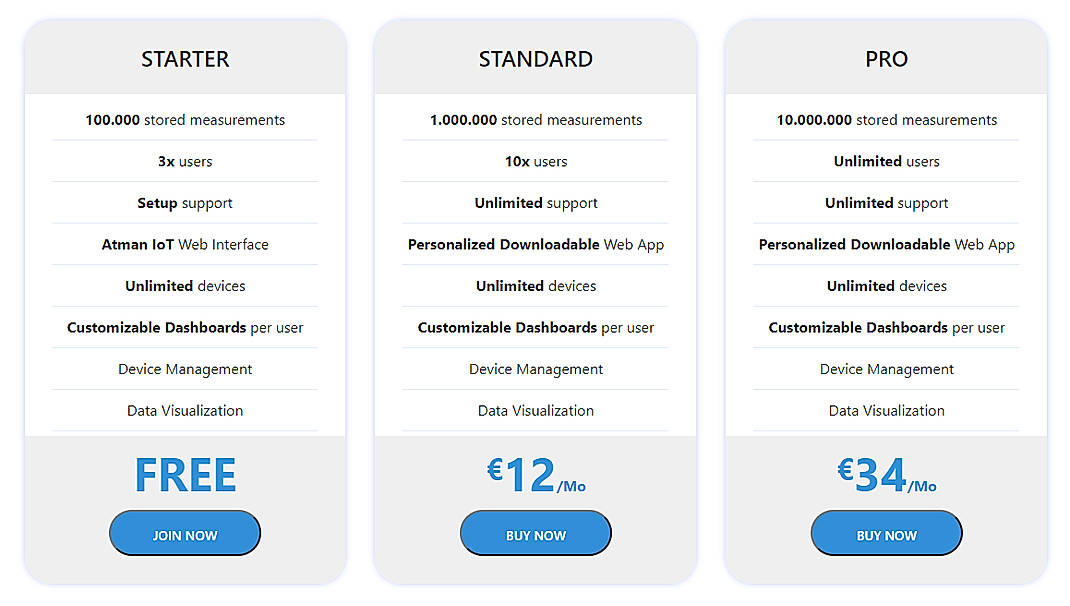
Task: Click the FREE price label on Starter
Action: point(185,474)
